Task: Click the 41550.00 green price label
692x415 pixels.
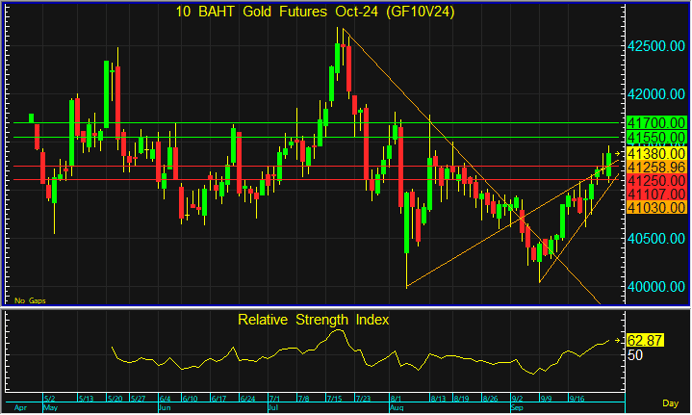Action: 655,136
